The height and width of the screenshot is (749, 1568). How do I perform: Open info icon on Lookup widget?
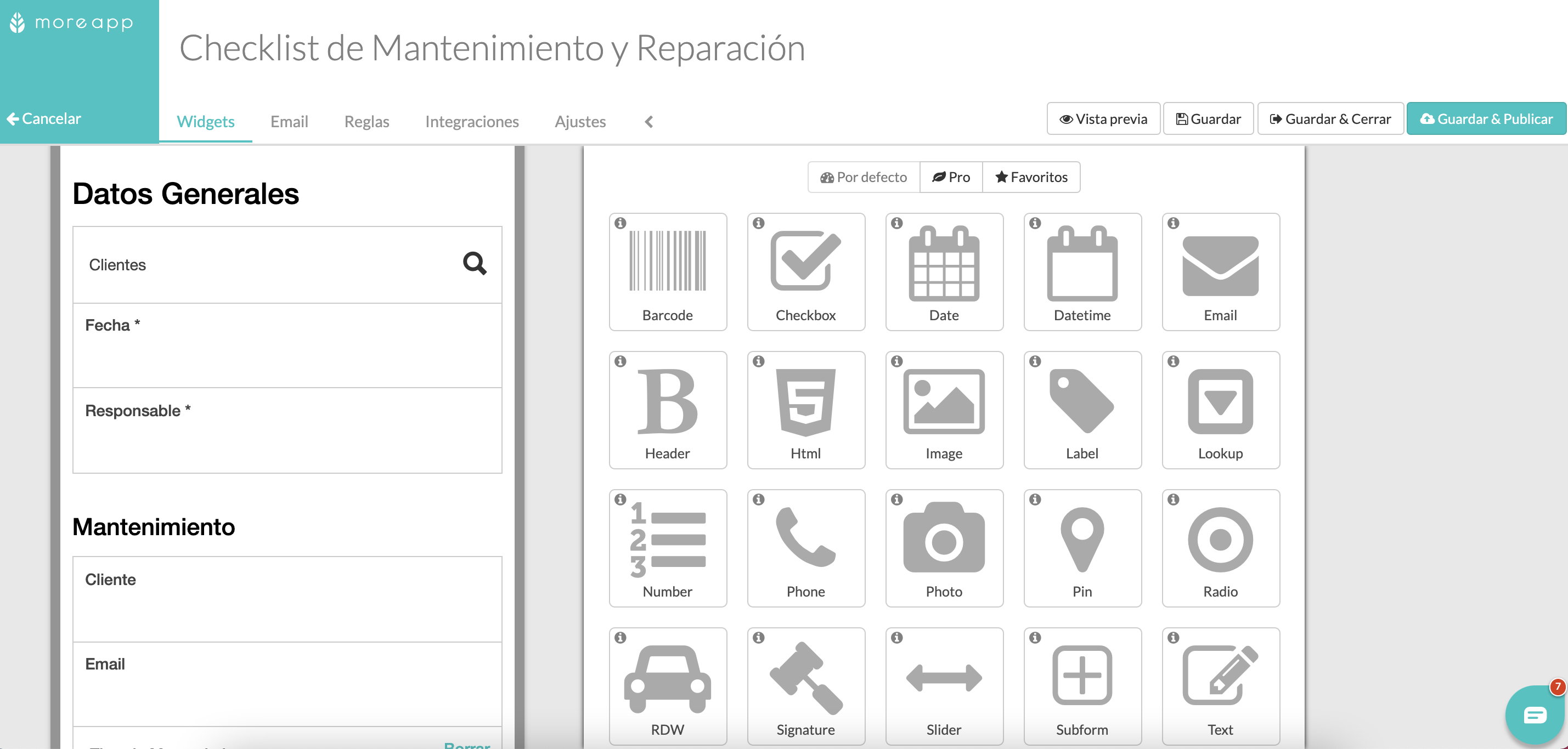1173,361
